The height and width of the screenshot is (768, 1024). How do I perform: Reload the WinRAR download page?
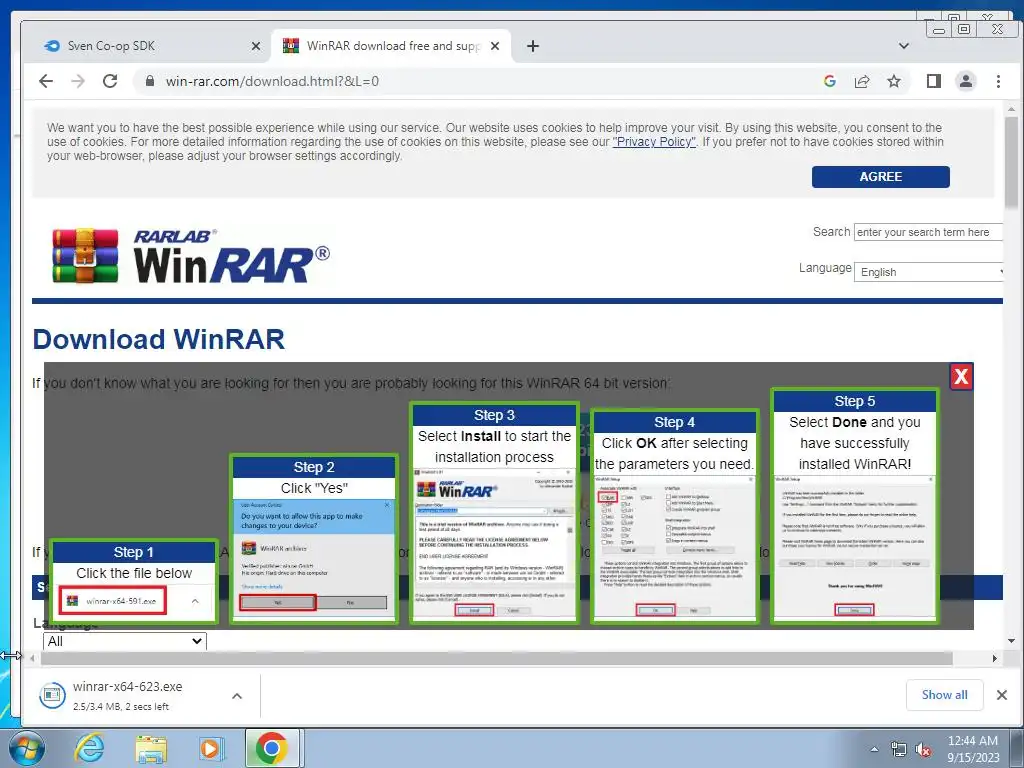click(x=110, y=81)
